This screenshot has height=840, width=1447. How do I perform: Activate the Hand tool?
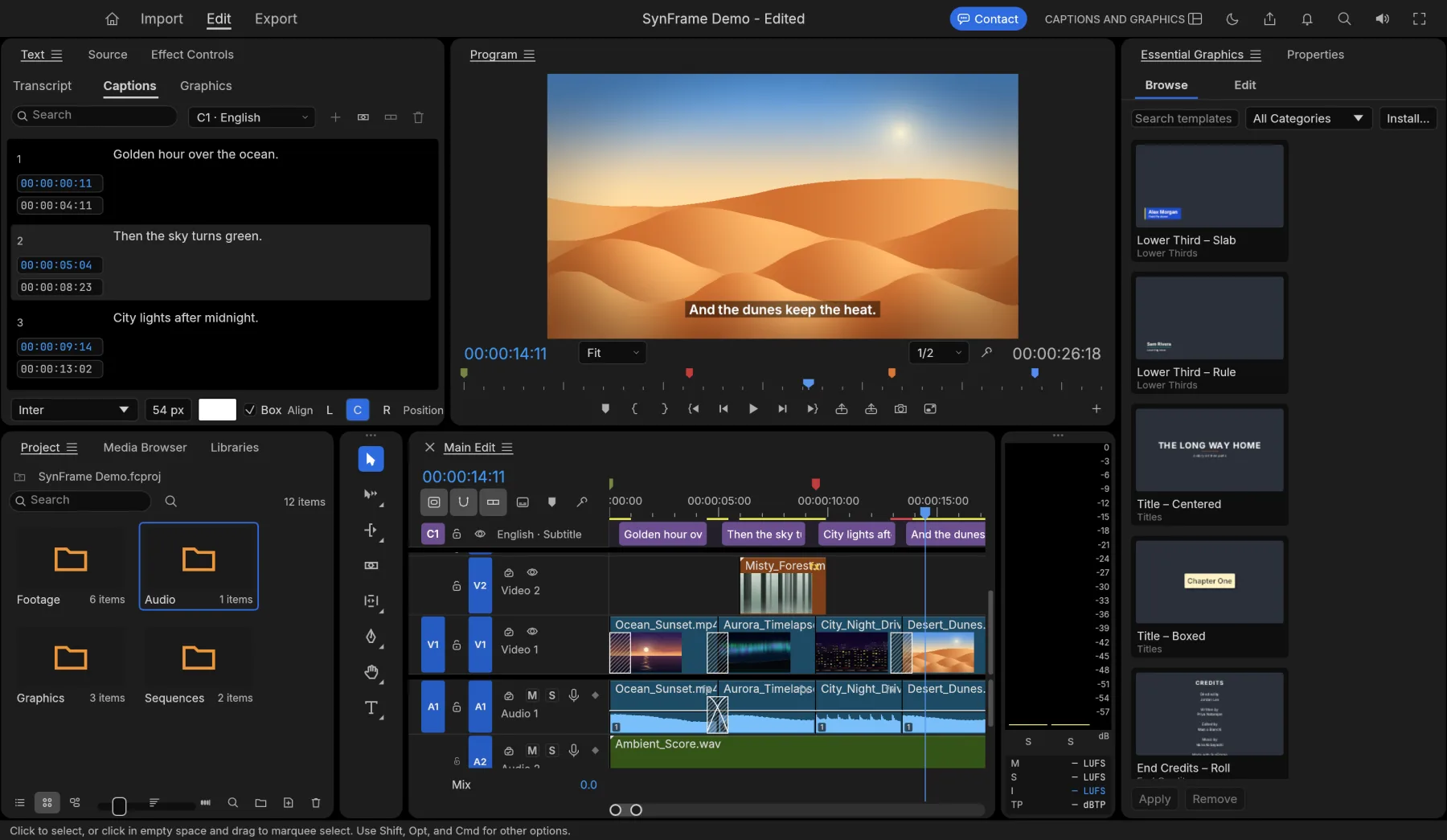pos(371,672)
